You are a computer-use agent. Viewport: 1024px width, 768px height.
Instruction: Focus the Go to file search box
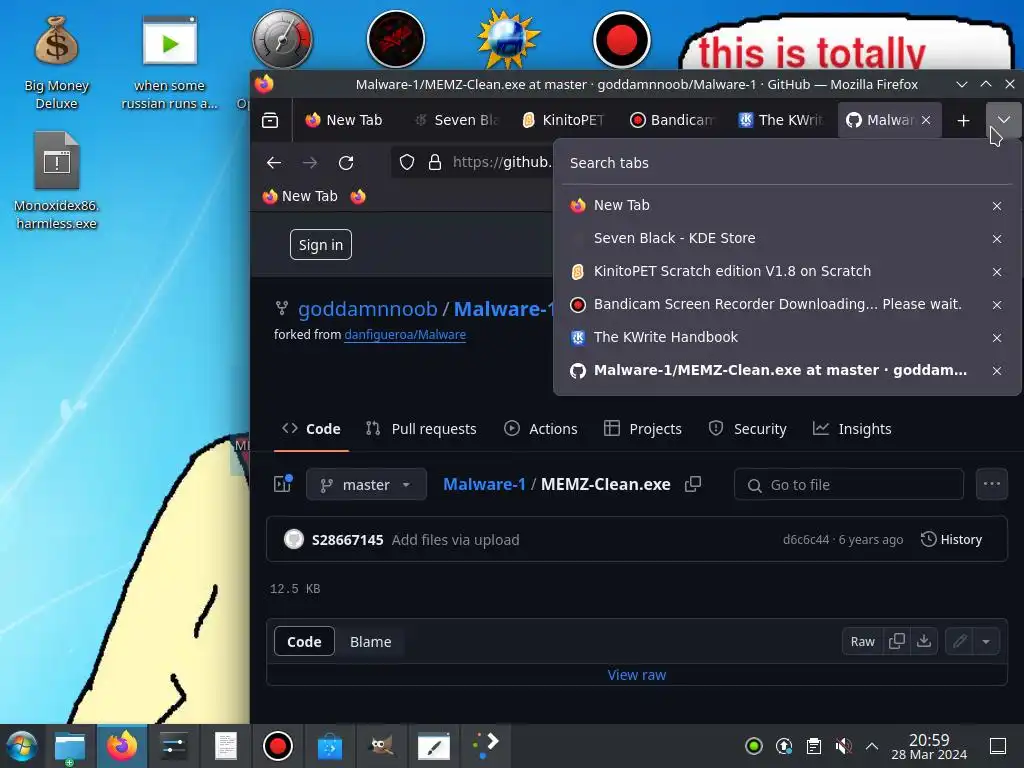click(848, 485)
